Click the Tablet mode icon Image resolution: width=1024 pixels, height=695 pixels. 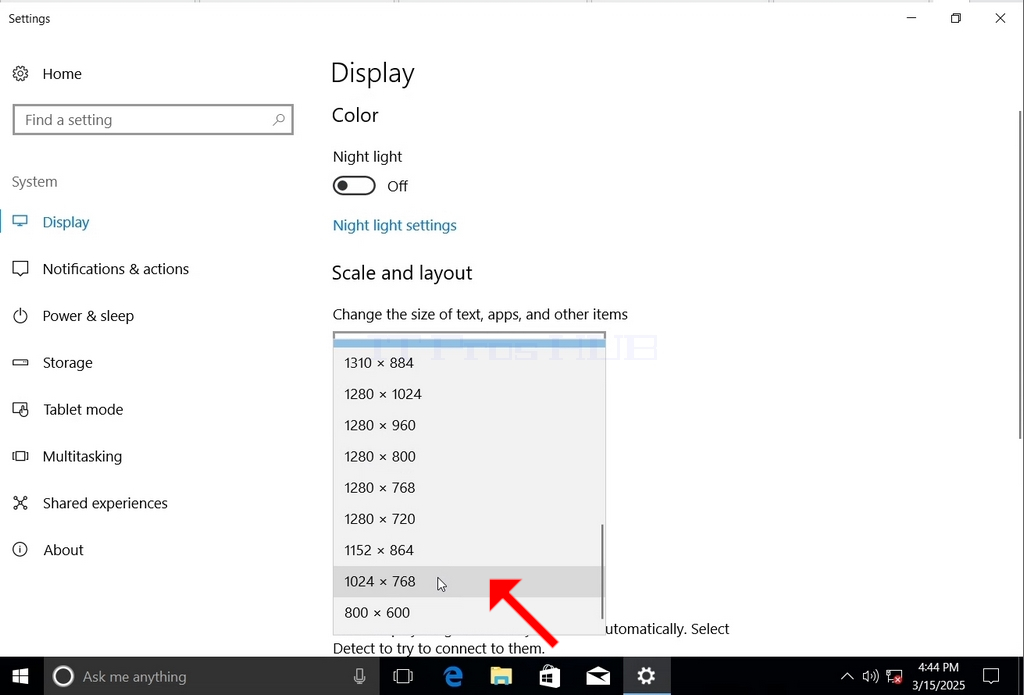click(x=20, y=410)
